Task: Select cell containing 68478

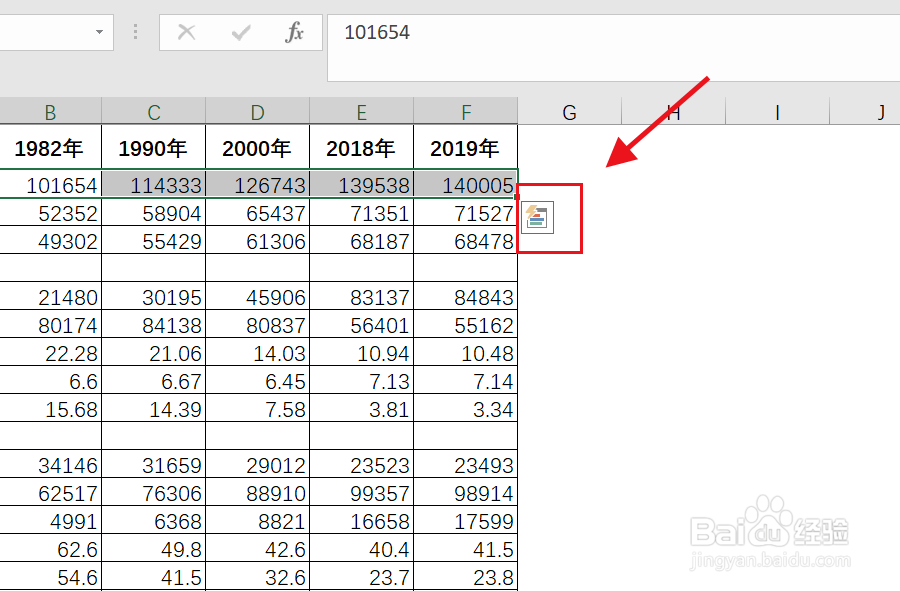Action: tap(465, 240)
